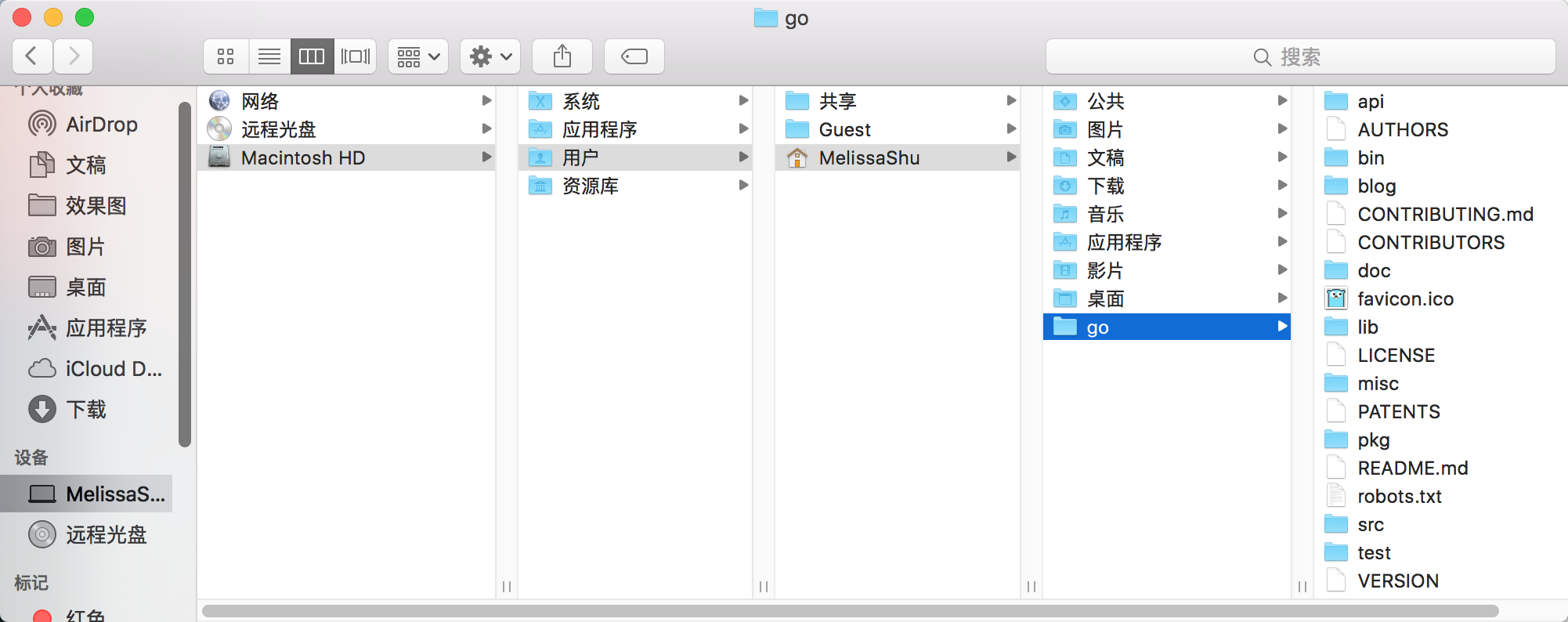
Task: Click the horizontal scrollbar at bottom
Action: (x=851, y=611)
